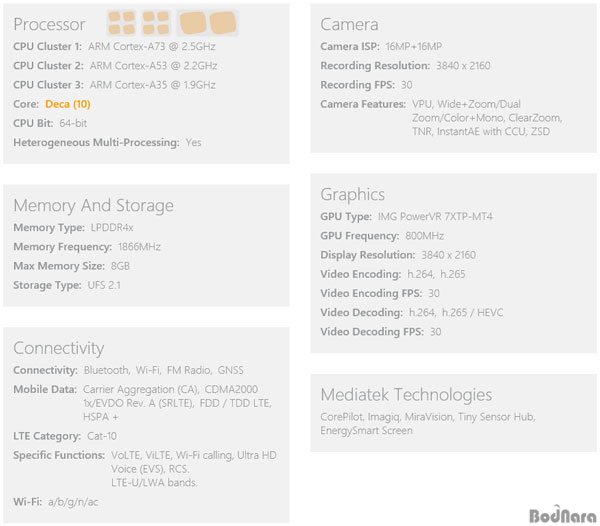Click the Wi-Fi a/b/g/n/ac value
600x526 pixels.
pyautogui.click(x=73, y=502)
